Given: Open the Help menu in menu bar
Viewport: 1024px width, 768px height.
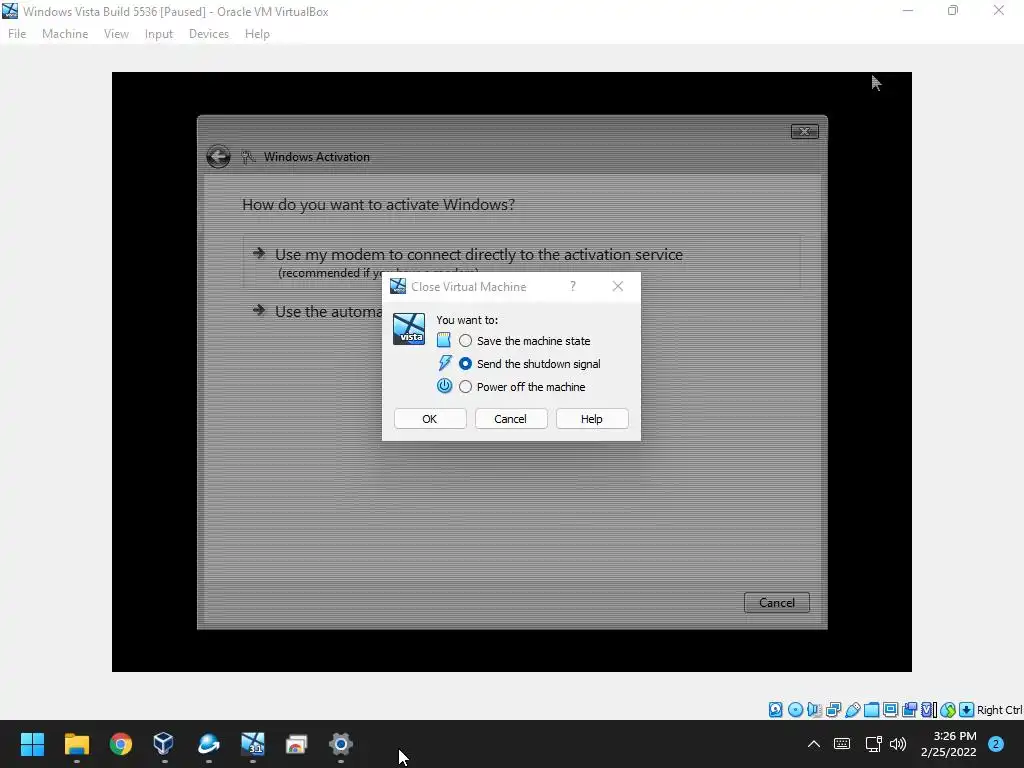Looking at the screenshot, I should [257, 34].
